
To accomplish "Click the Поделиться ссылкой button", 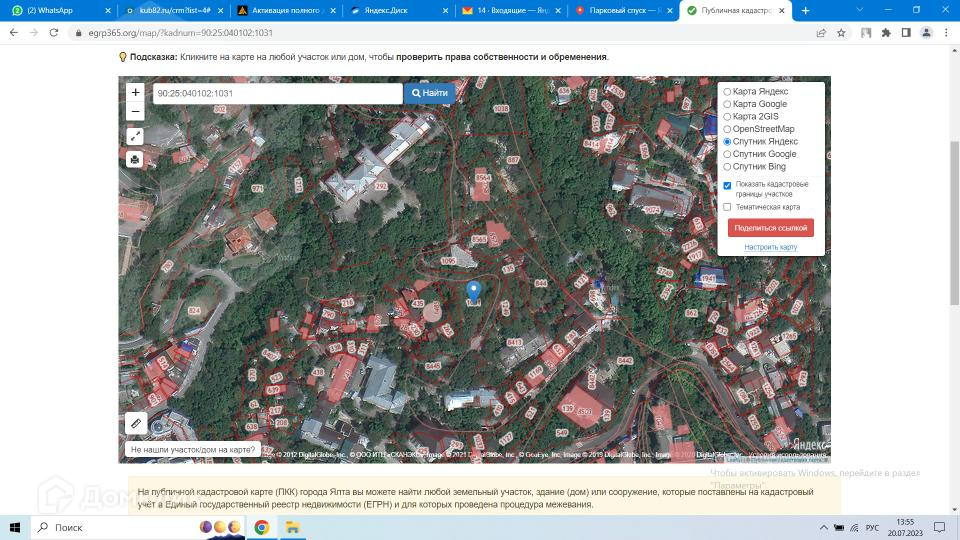I will click(x=770, y=228).
